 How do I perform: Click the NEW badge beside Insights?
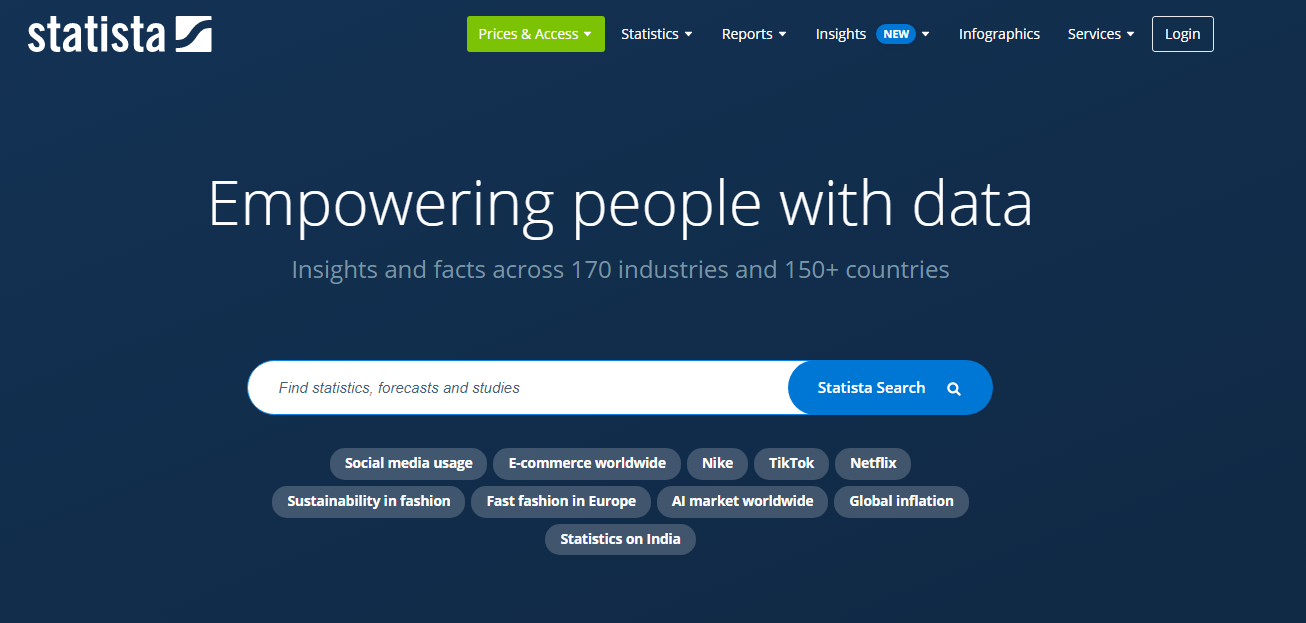click(896, 34)
